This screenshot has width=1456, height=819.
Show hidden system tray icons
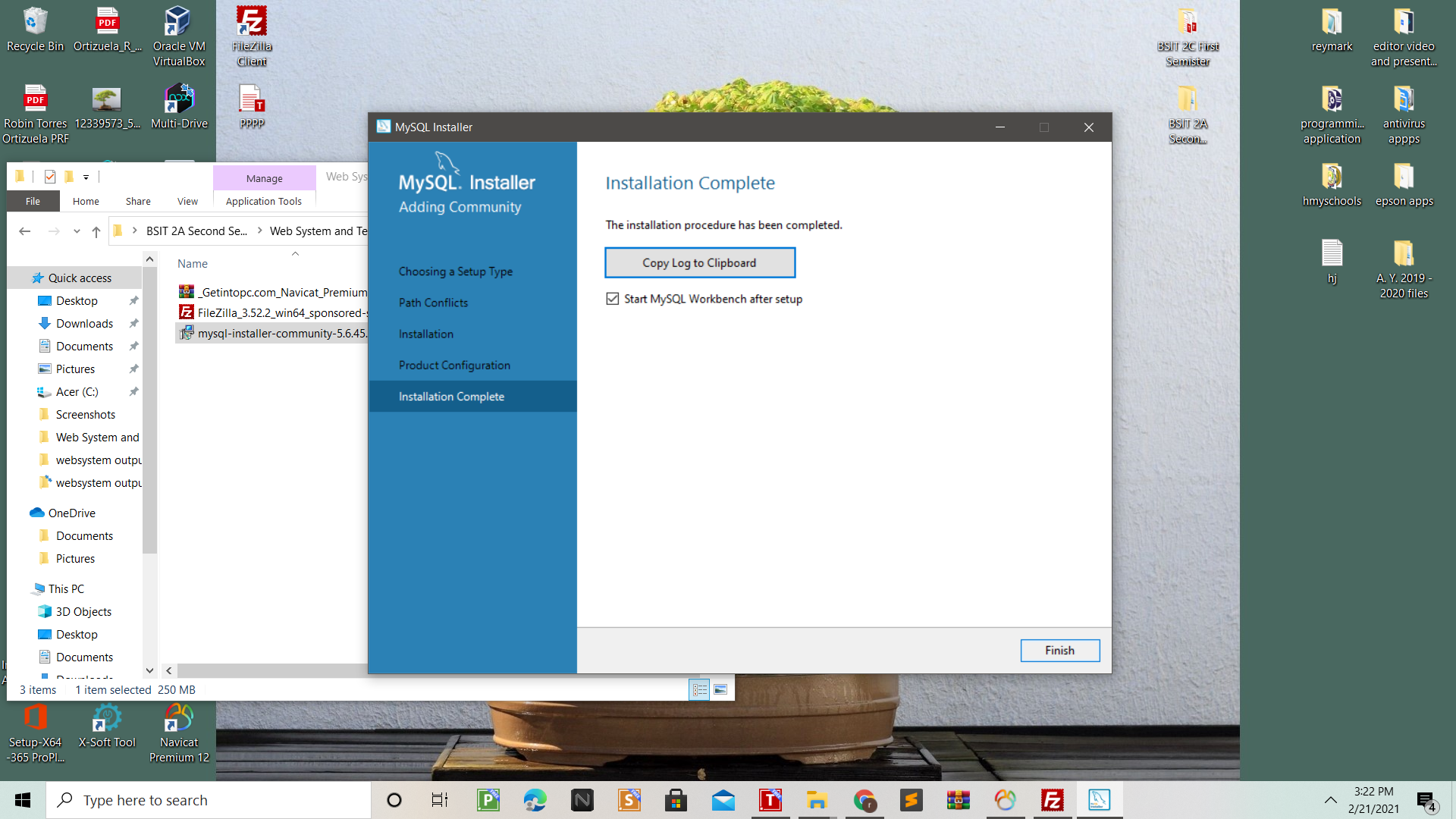pyautogui.click(x=1330, y=800)
